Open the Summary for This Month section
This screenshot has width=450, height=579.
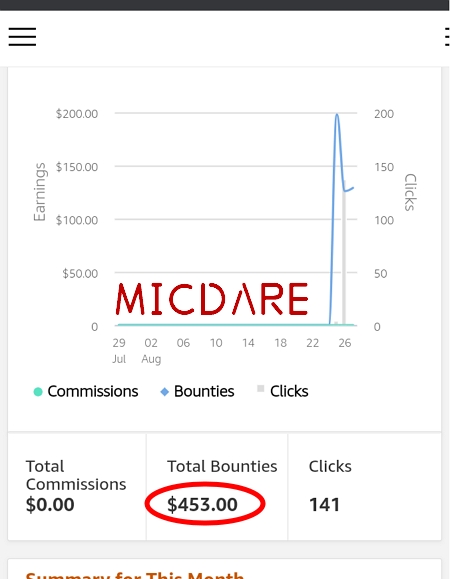pos(135,575)
